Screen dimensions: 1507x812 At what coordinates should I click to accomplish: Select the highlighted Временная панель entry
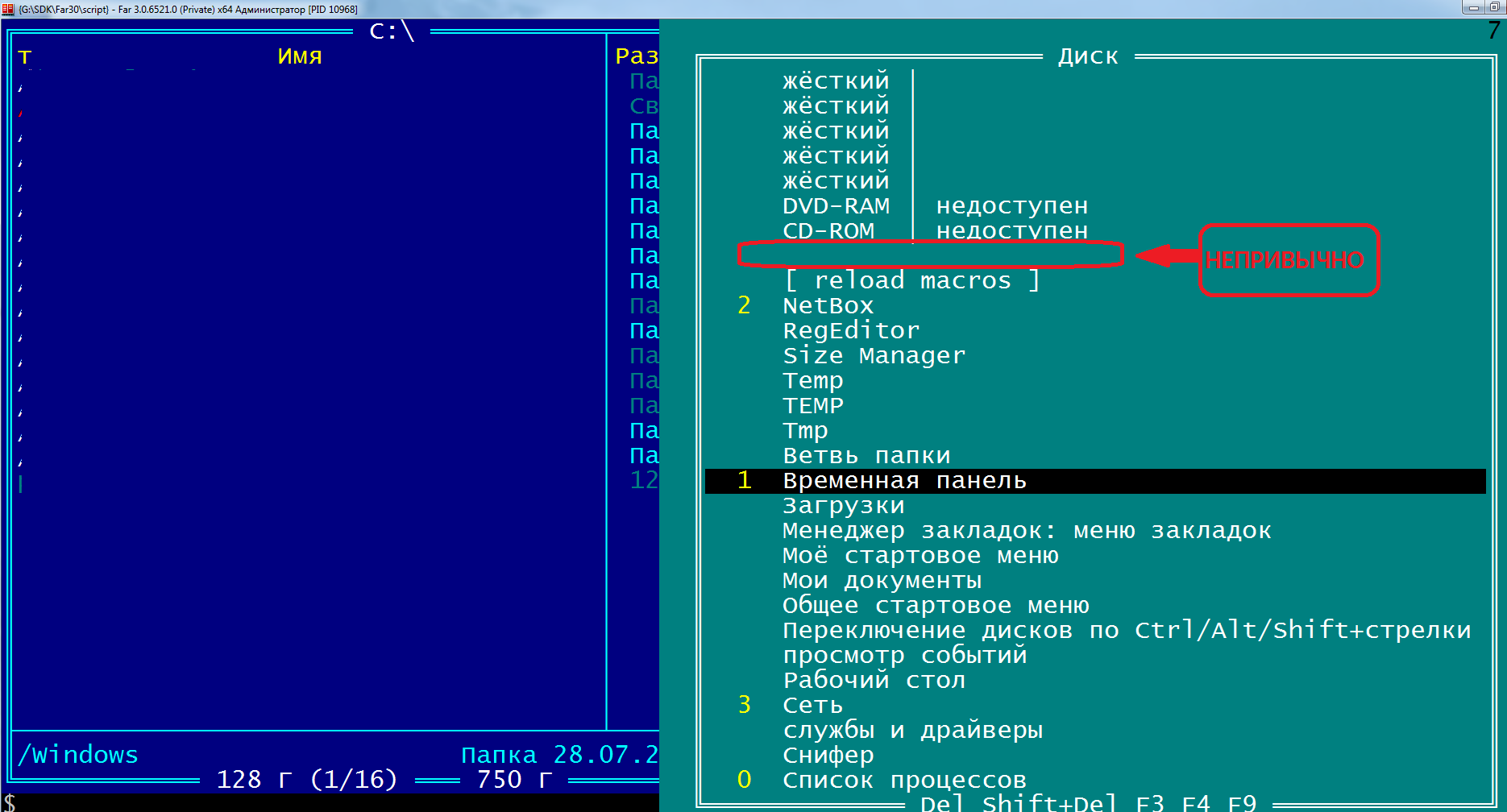click(x=904, y=481)
